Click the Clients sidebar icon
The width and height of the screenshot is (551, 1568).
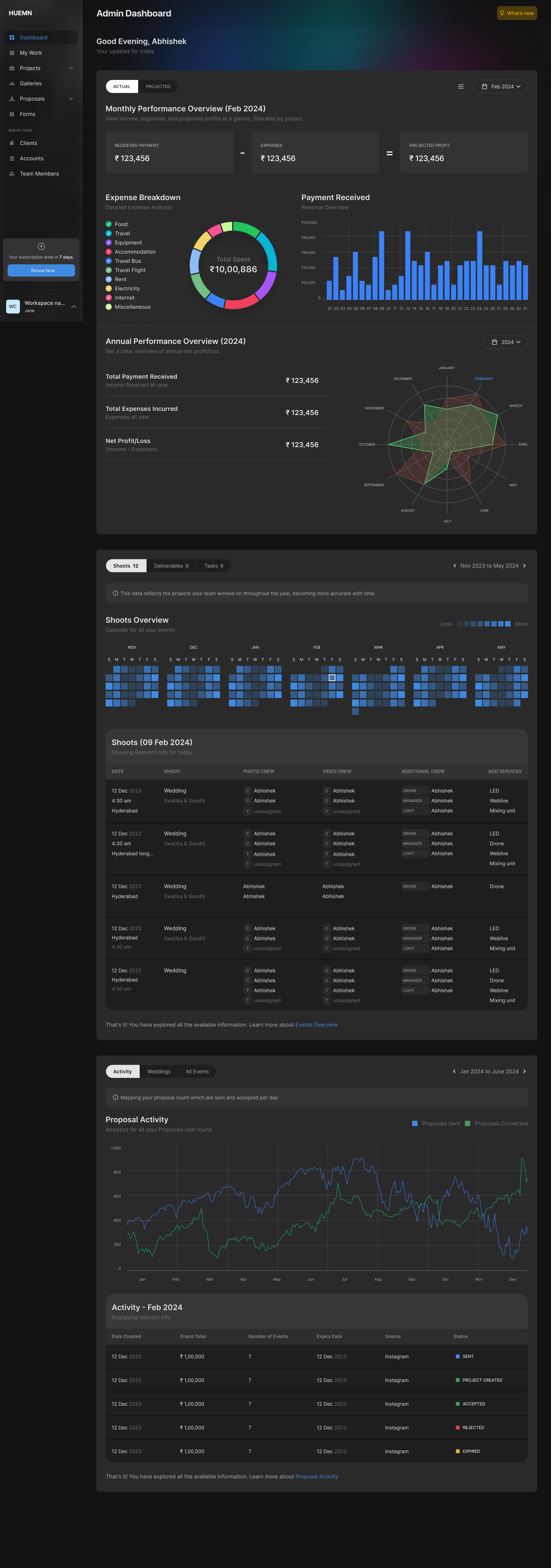[x=11, y=143]
